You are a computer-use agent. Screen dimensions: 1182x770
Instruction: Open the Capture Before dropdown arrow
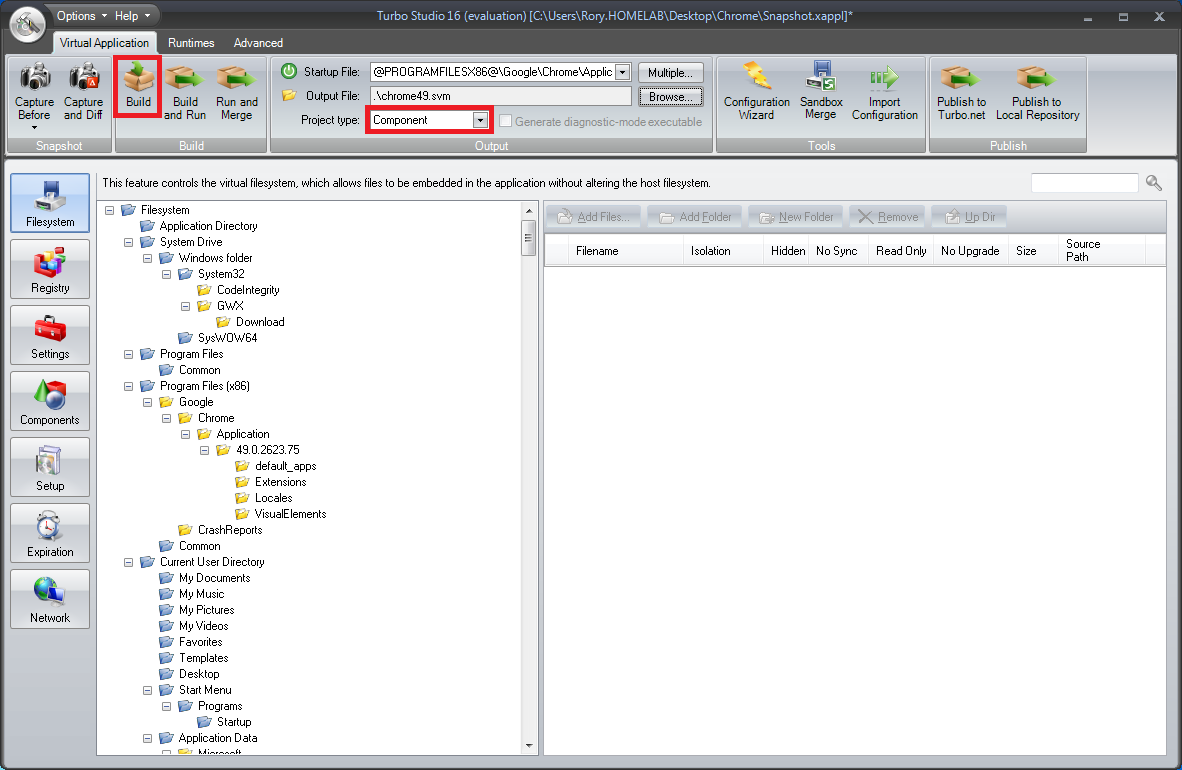coord(35,127)
